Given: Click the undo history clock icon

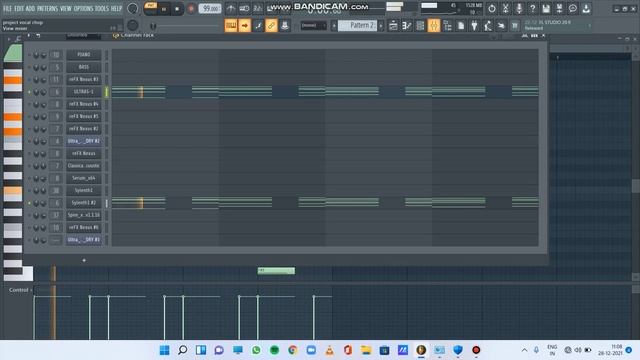Looking at the screenshot, I should pos(492,9).
